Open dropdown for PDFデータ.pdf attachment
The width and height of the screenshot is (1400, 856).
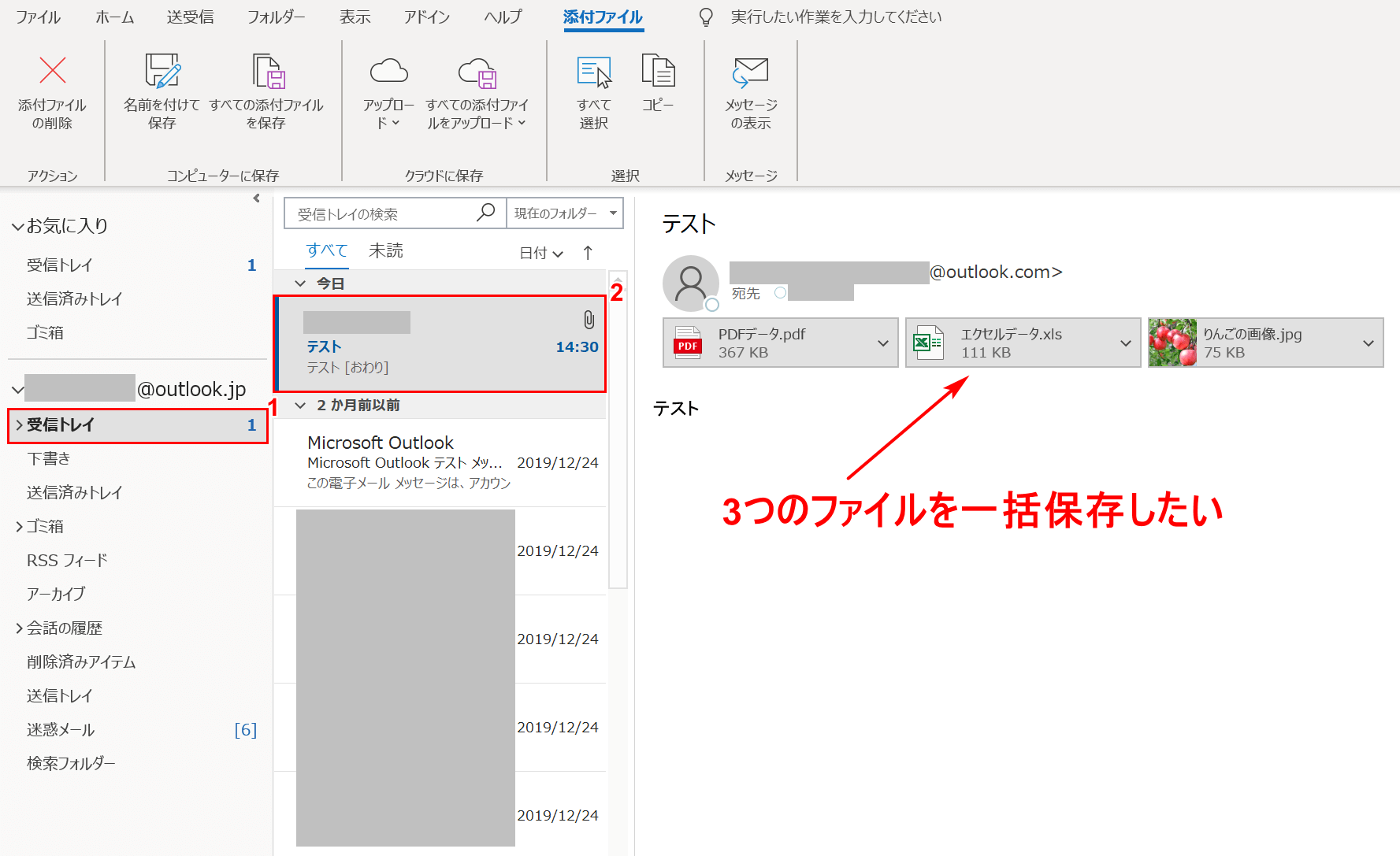tap(882, 343)
